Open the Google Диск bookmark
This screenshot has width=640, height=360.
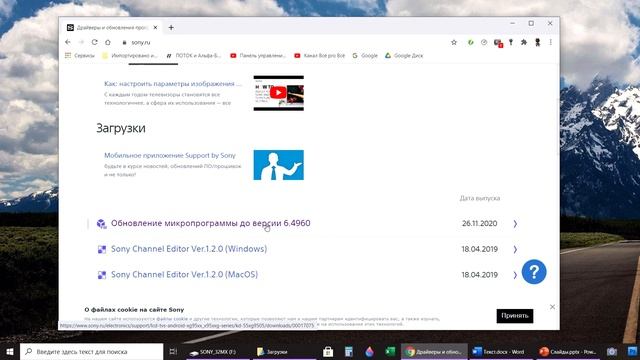point(404,56)
